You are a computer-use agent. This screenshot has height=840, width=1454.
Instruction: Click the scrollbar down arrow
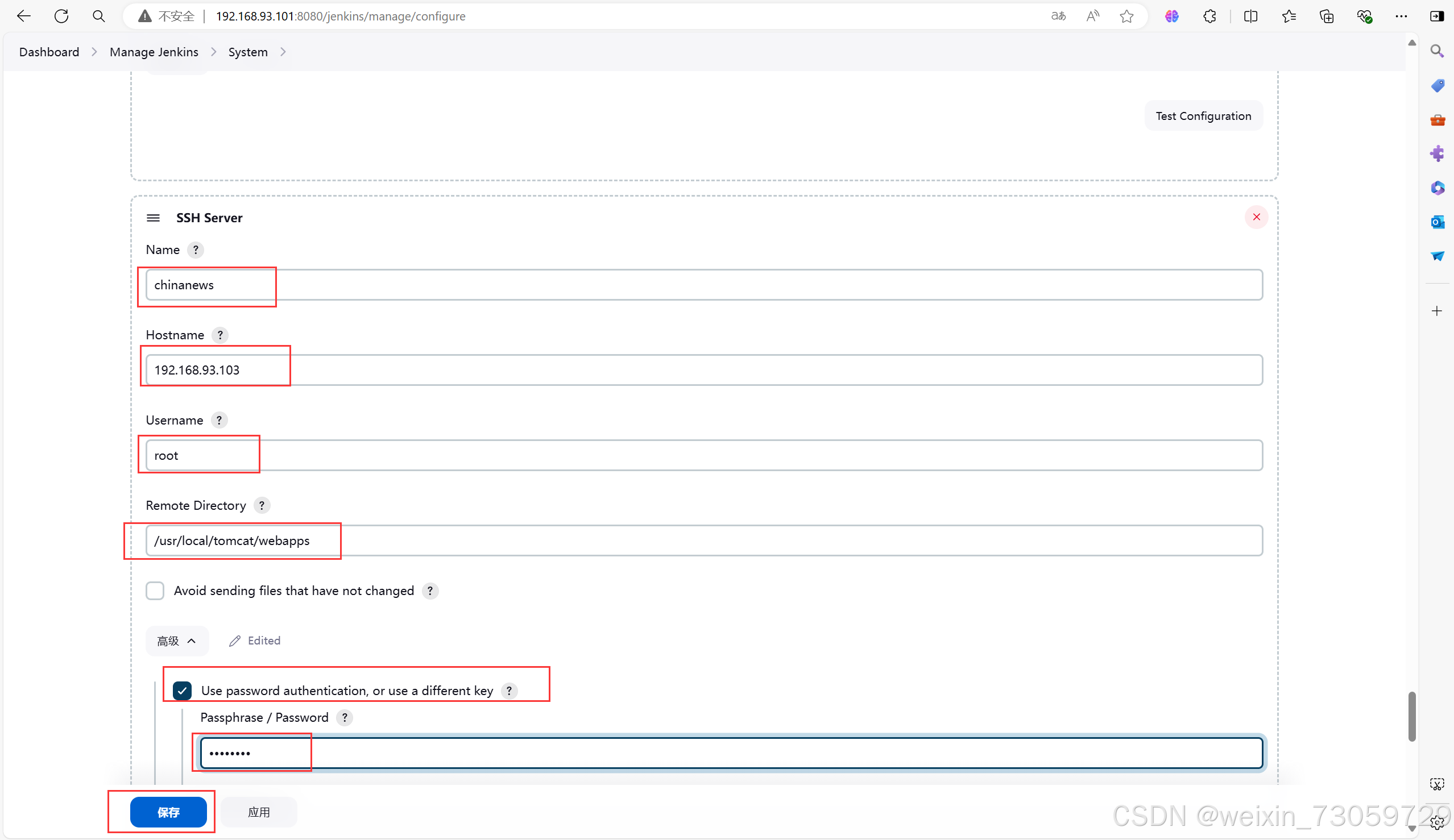pyautogui.click(x=1411, y=829)
